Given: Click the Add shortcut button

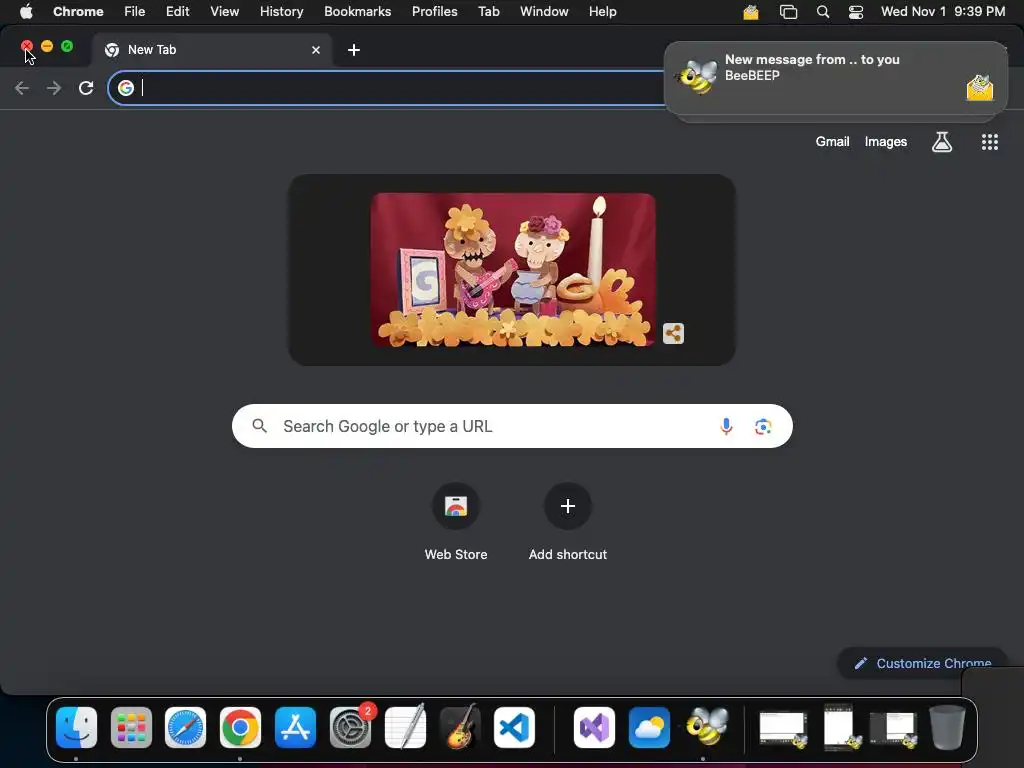Looking at the screenshot, I should [568, 522].
